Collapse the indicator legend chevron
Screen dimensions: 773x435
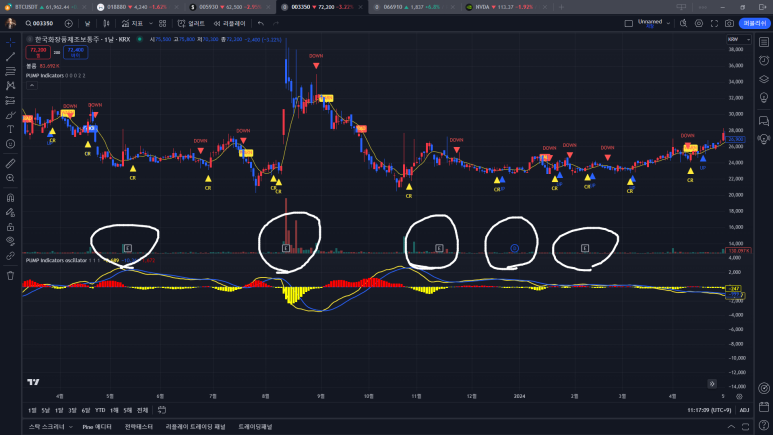coord(31,84)
